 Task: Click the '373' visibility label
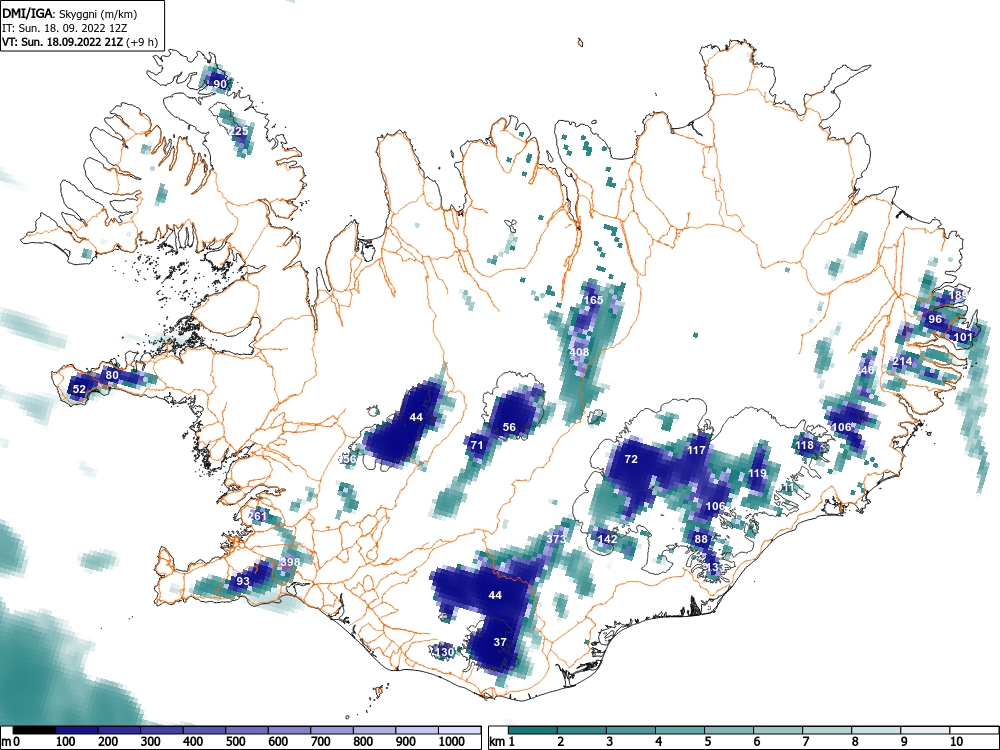[556, 539]
